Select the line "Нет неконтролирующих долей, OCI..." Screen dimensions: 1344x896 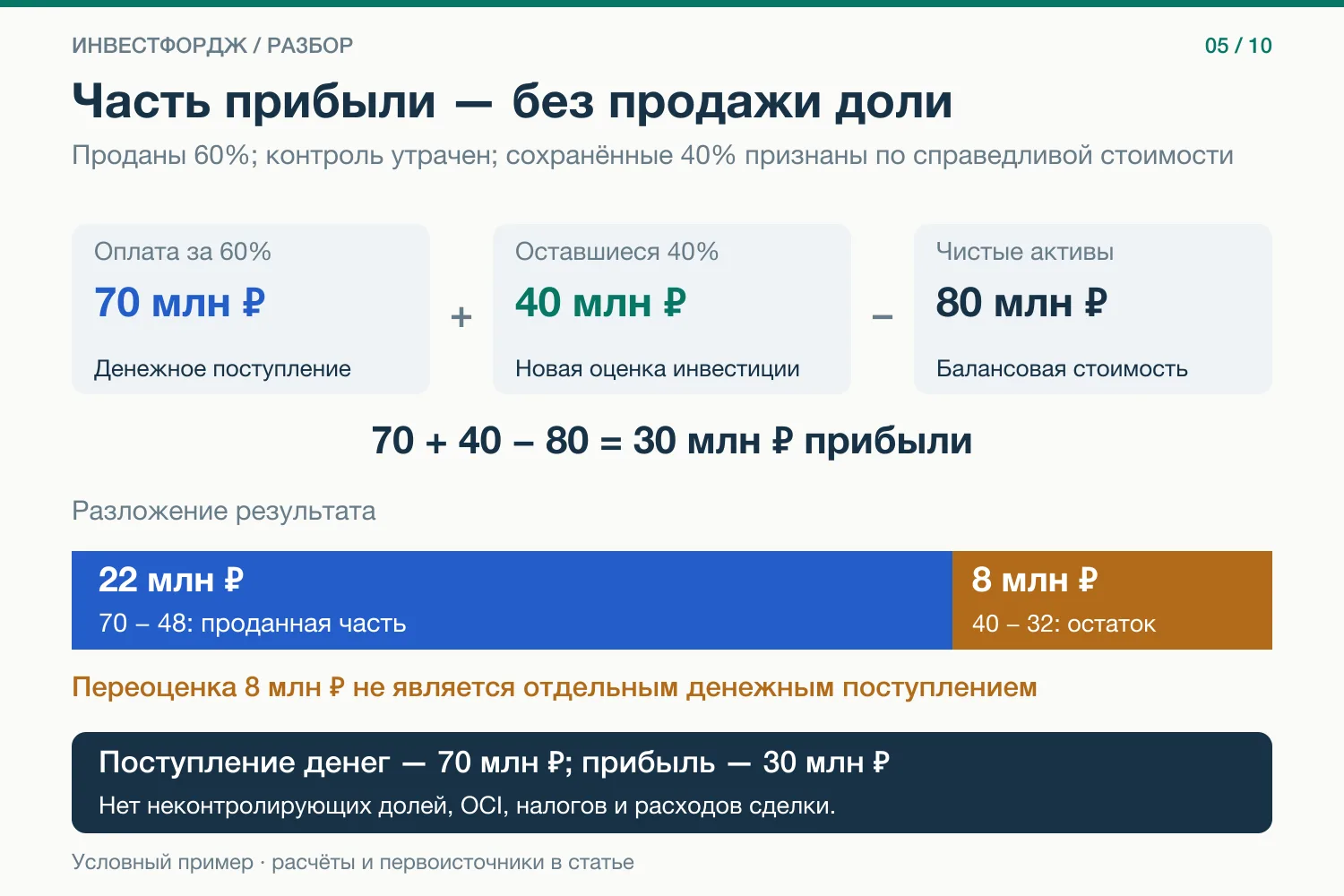(x=467, y=806)
